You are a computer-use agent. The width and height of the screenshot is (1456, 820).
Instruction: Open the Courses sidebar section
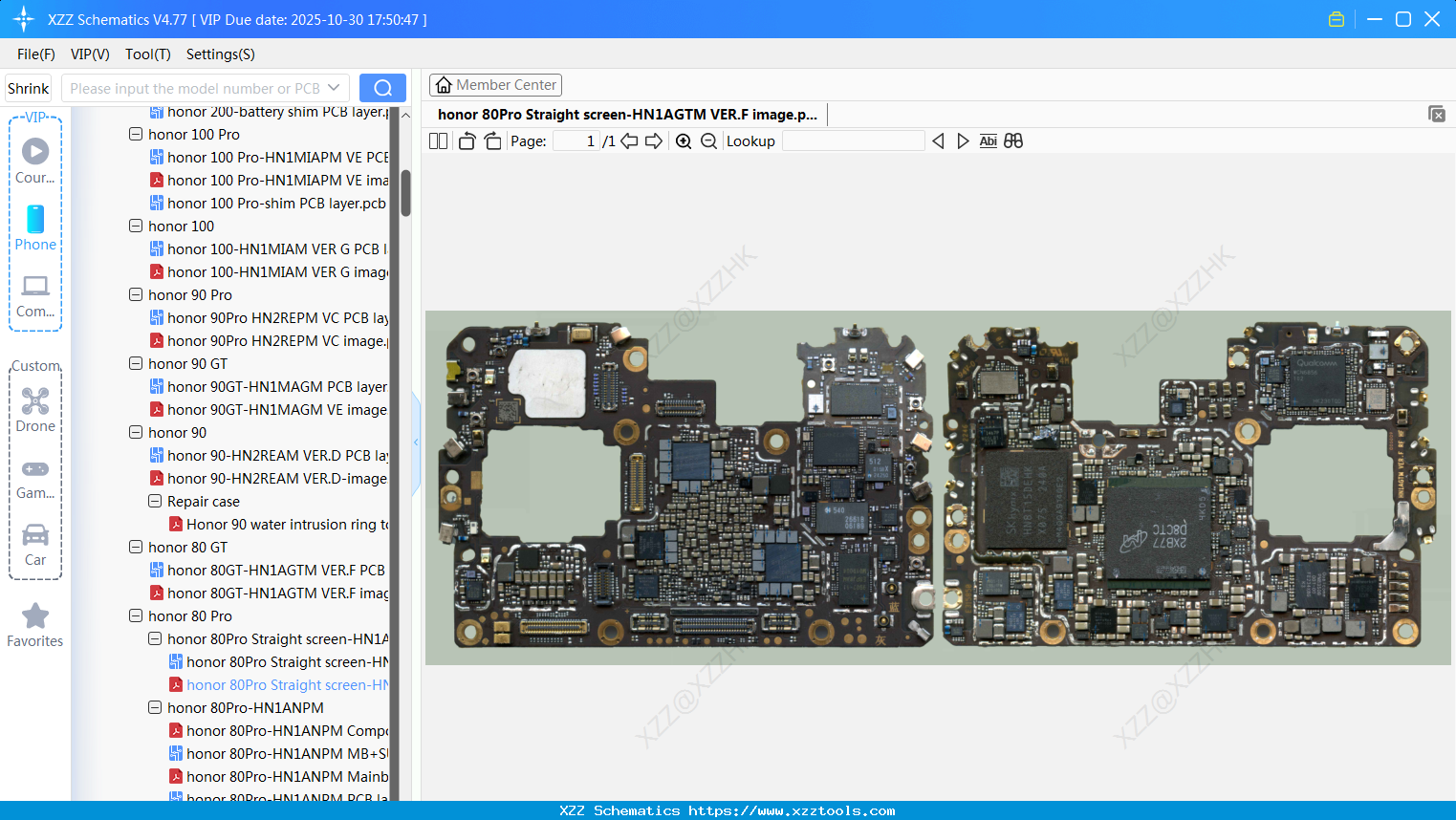pos(35,161)
